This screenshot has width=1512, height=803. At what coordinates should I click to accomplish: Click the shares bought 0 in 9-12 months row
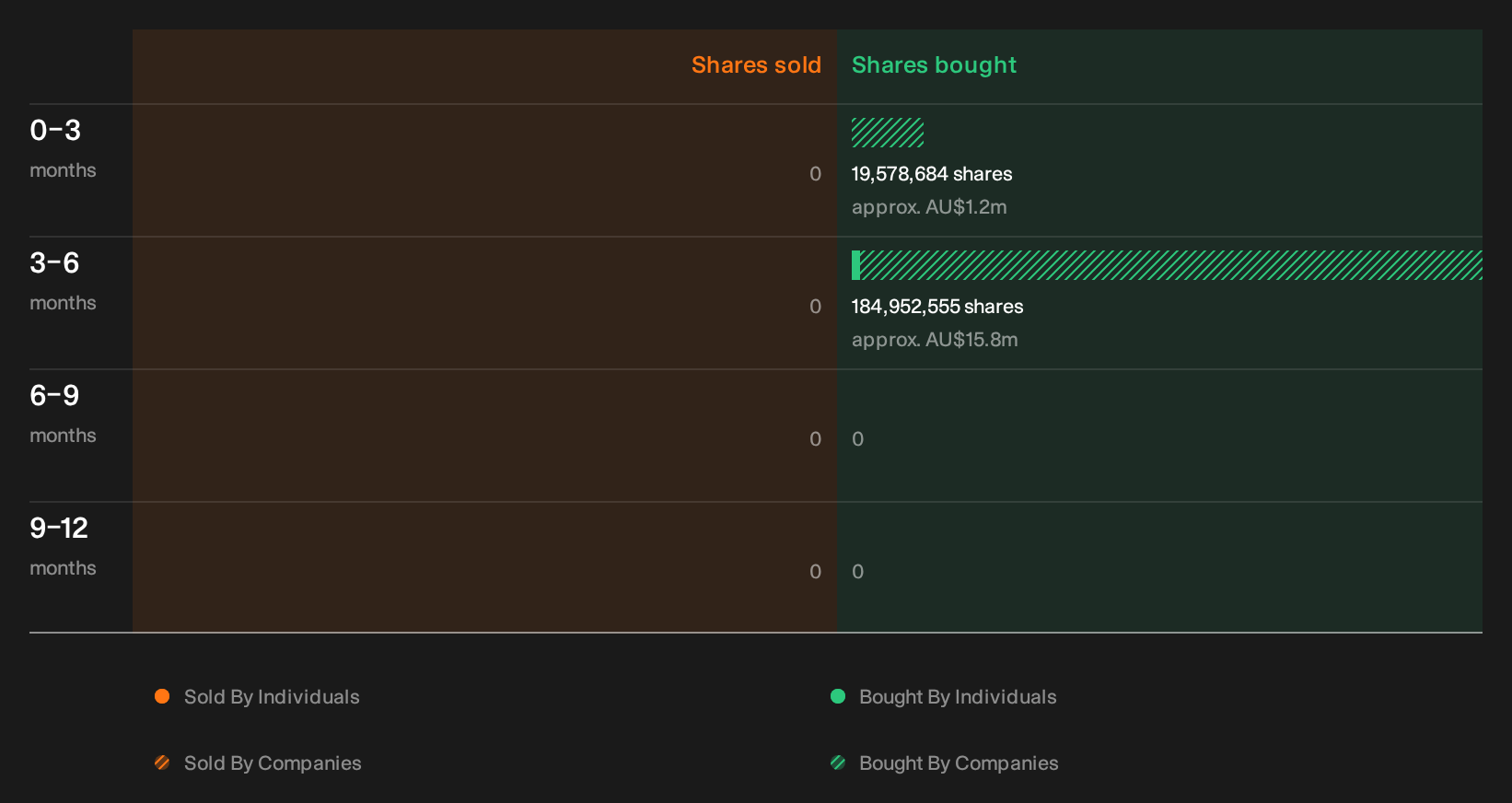coord(857,572)
